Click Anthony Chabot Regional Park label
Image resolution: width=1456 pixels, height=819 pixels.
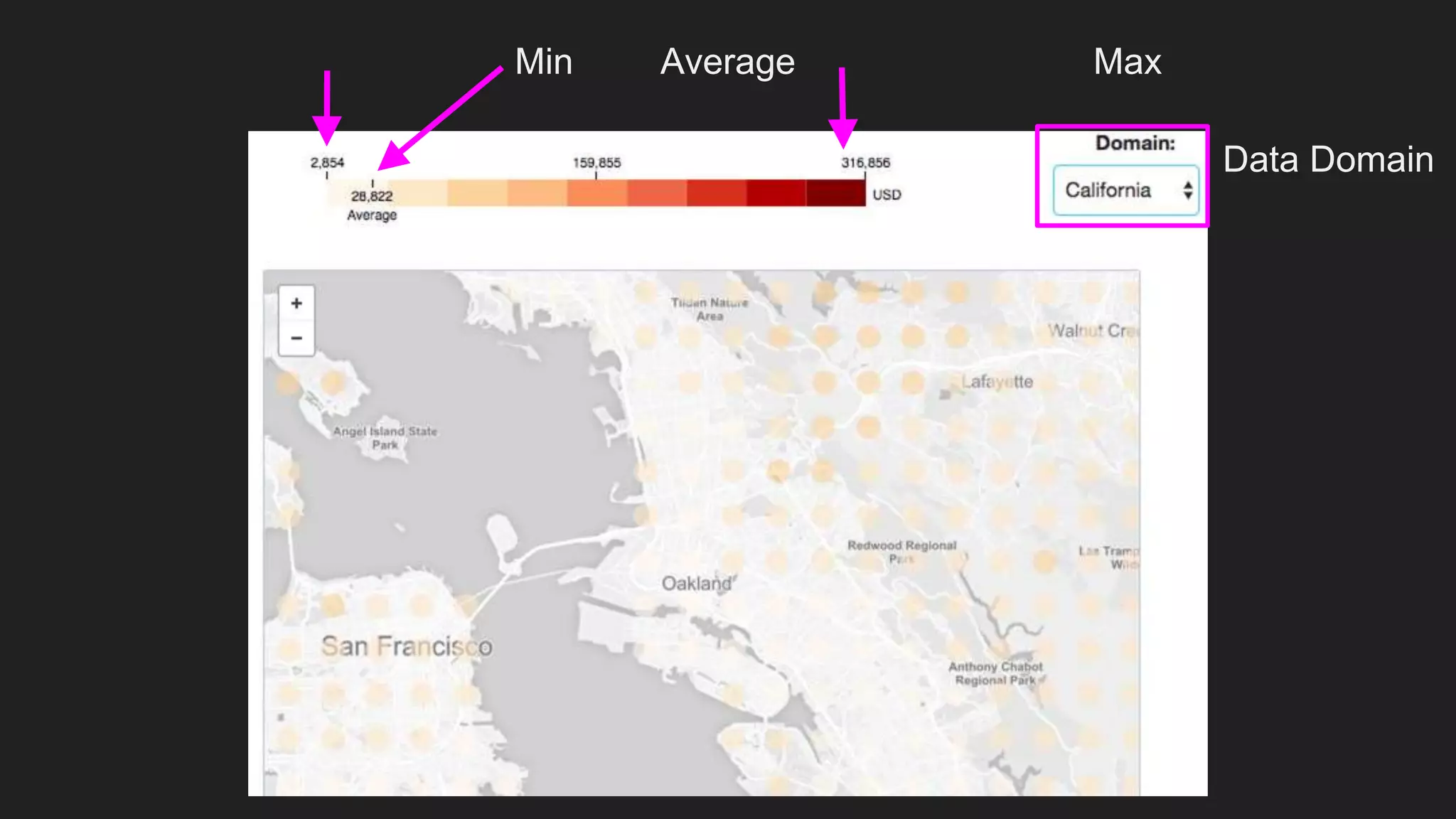[995, 673]
